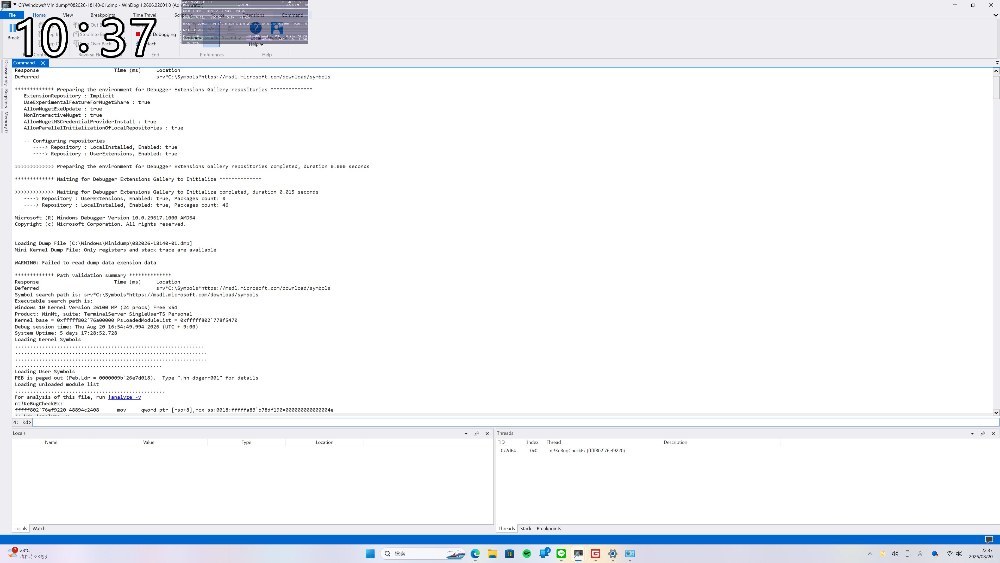
Task: Click the Index column header in Threads
Action: pos(532,442)
